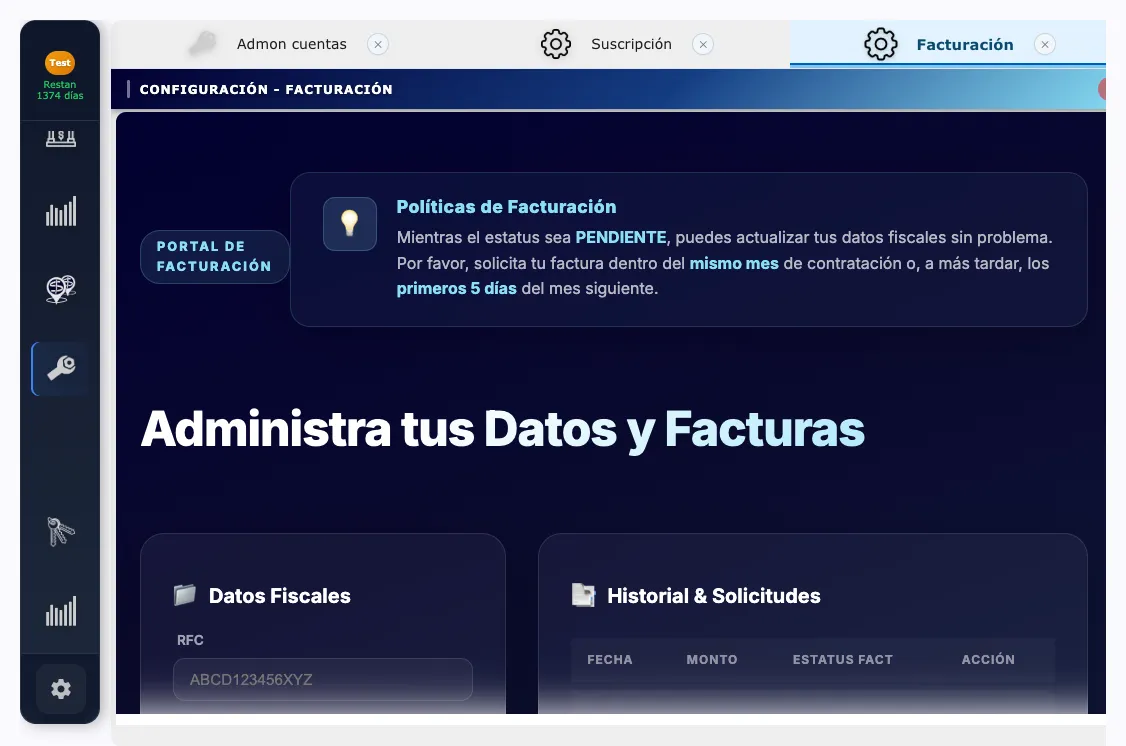Select the wrench configuration sidebar icon
Image resolution: width=1126 pixels, height=746 pixels.
tap(60, 368)
